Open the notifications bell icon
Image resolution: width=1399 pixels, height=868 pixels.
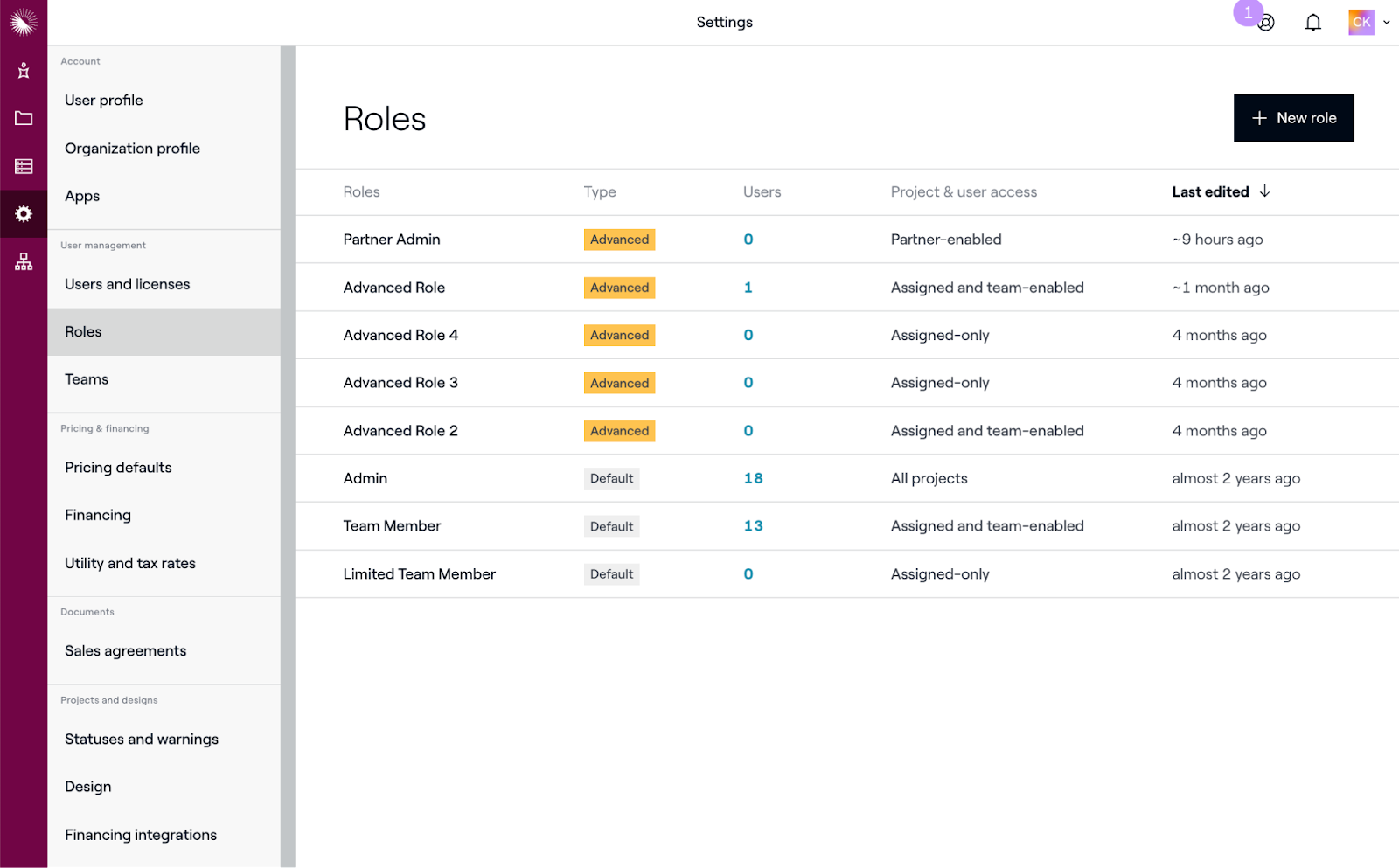pyautogui.click(x=1313, y=22)
